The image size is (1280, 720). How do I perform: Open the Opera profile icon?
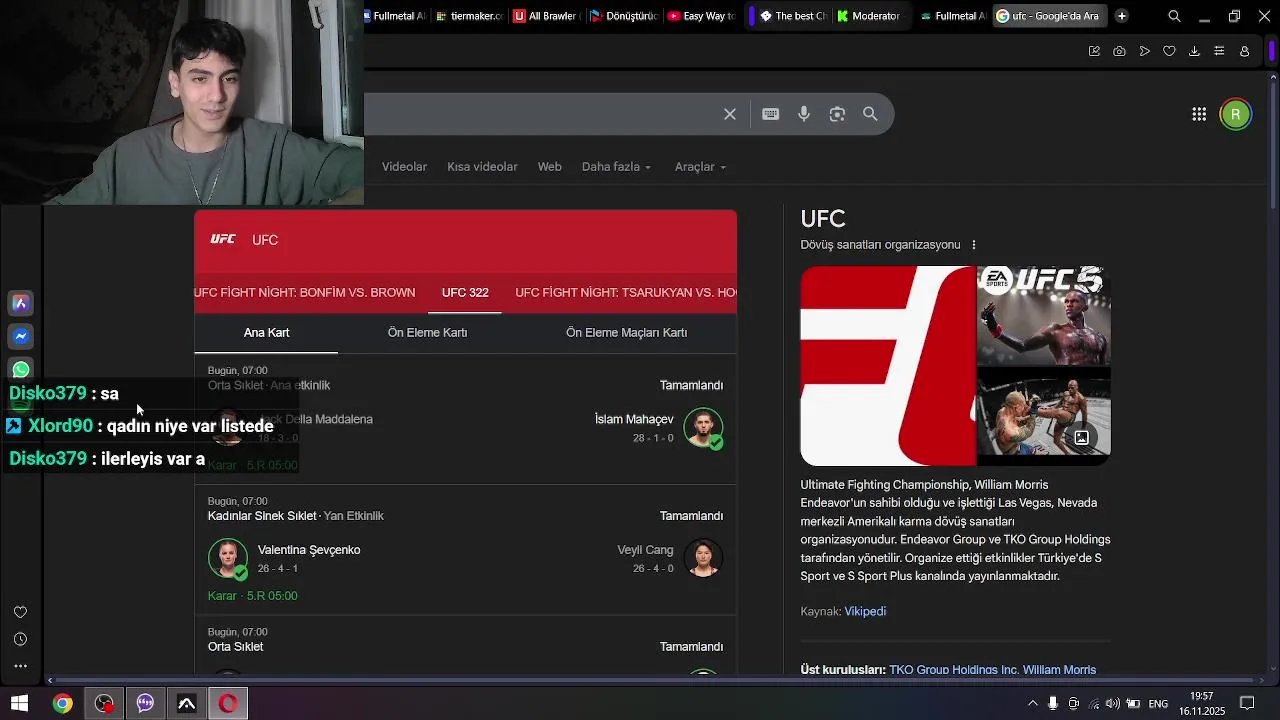(x=1245, y=51)
